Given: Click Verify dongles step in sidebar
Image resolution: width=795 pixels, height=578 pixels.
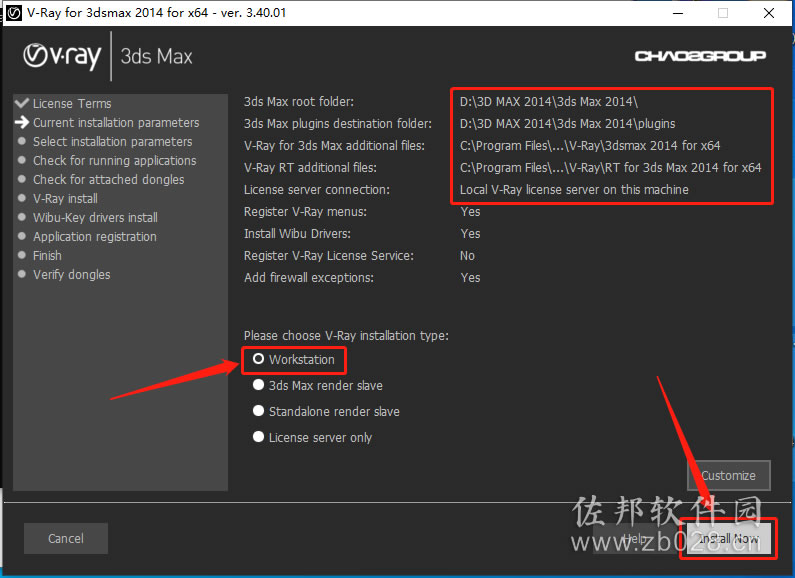Looking at the screenshot, I should pos(71,275).
